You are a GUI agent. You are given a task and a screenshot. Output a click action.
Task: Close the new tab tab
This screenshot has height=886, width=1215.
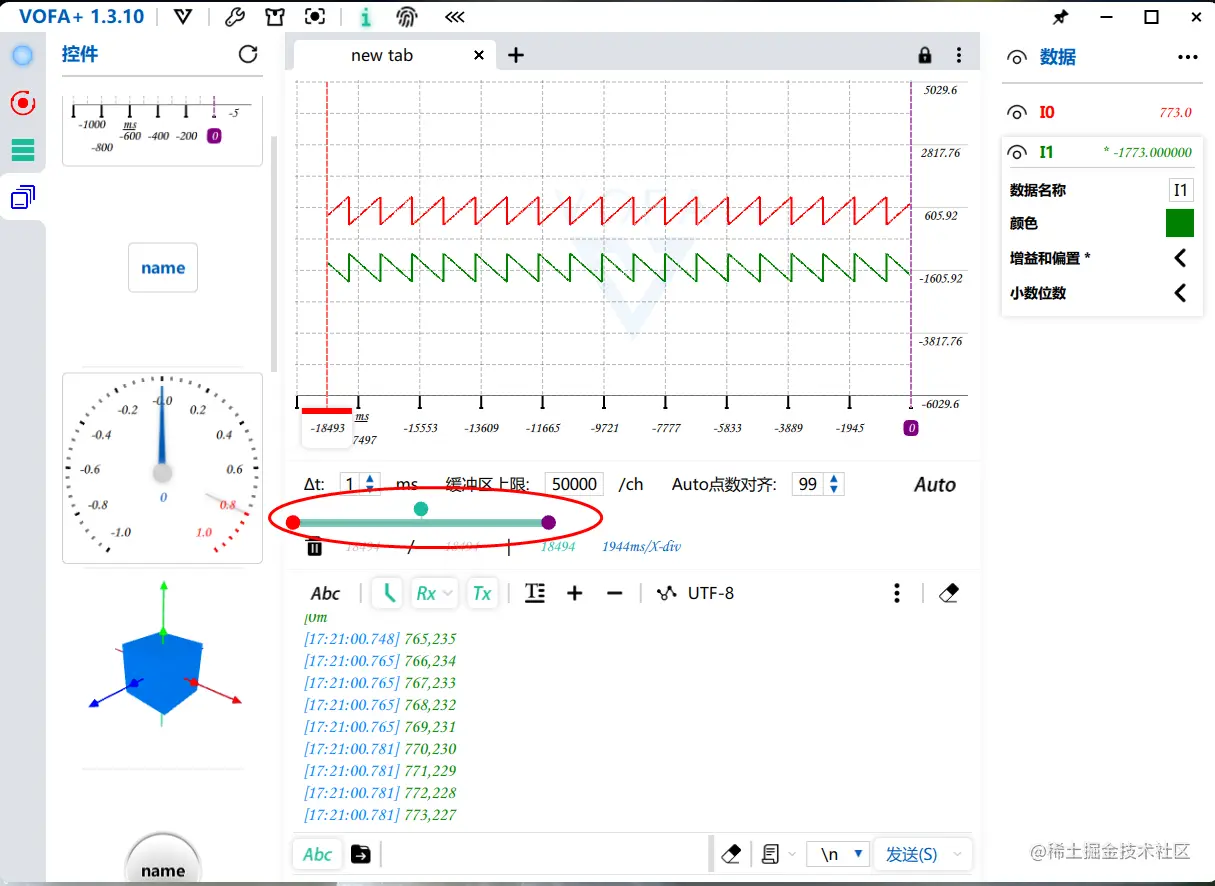pos(479,55)
